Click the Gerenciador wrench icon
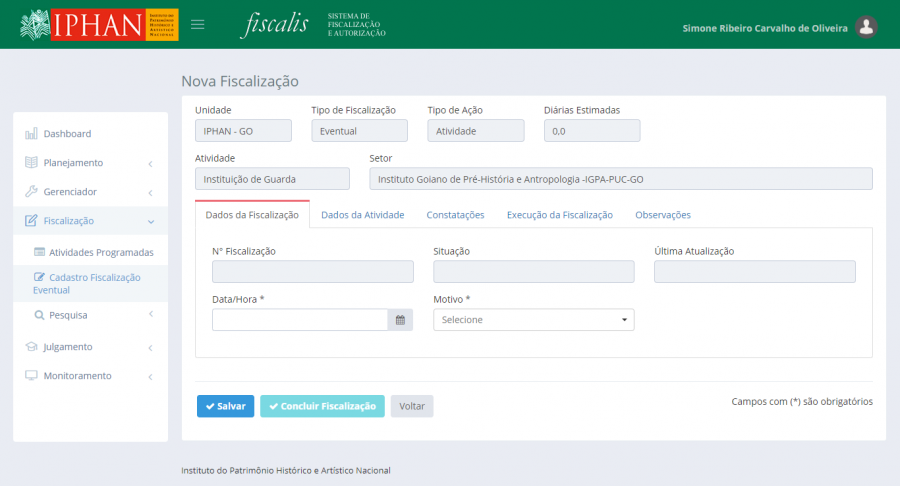Image resolution: width=900 pixels, height=486 pixels. pos(31,192)
